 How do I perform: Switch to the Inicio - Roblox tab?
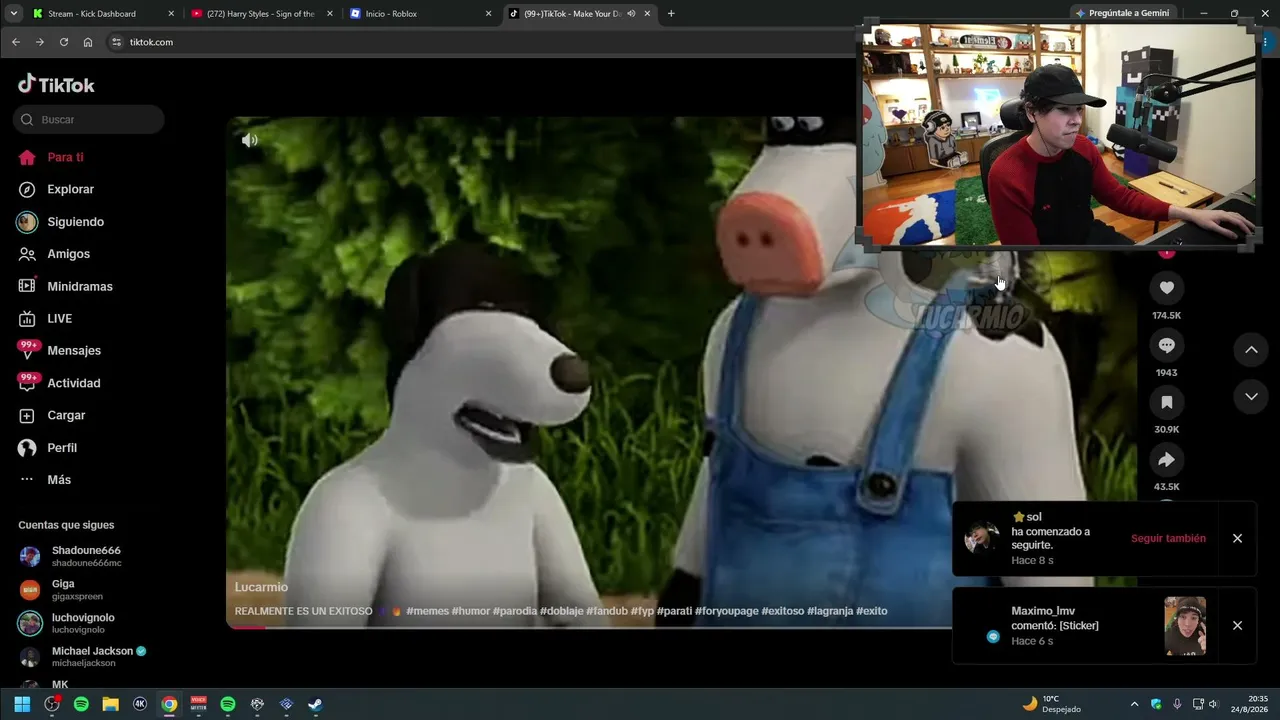pyautogui.click(x=420, y=14)
